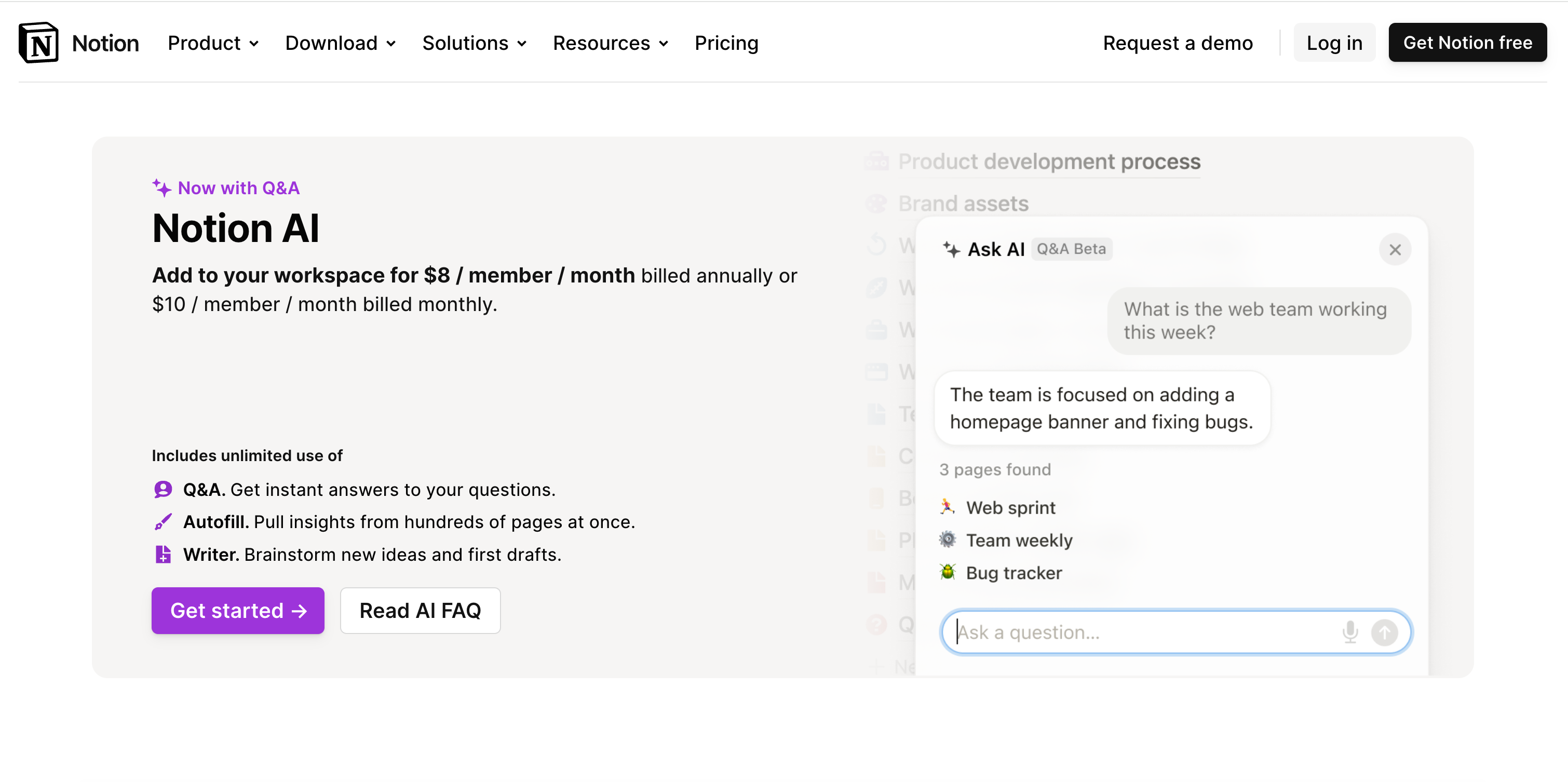Open the Resources menu
This screenshot has width=1568, height=782.
click(x=611, y=43)
